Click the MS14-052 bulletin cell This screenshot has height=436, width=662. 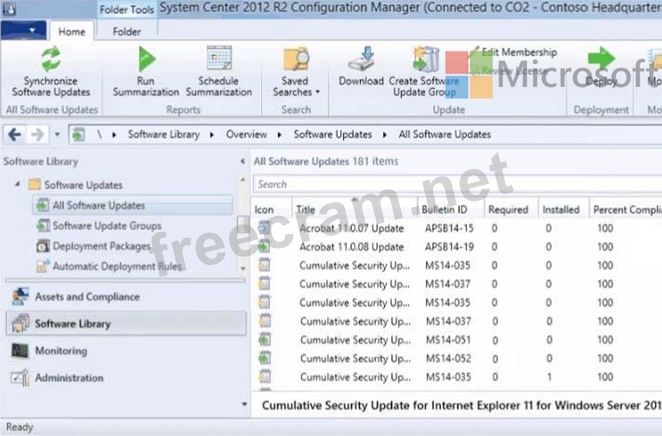click(448, 358)
